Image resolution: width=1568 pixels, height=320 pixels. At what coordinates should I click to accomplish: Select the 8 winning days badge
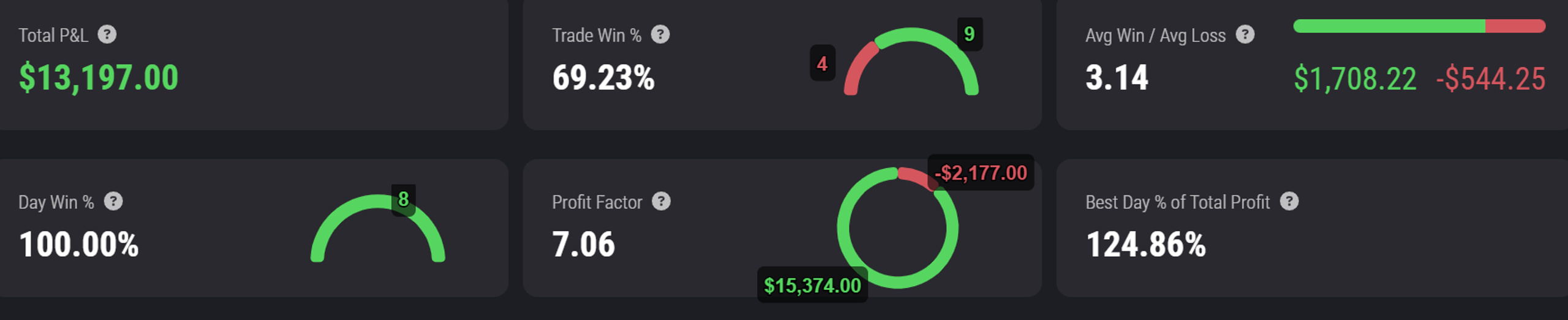tap(404, 199)
